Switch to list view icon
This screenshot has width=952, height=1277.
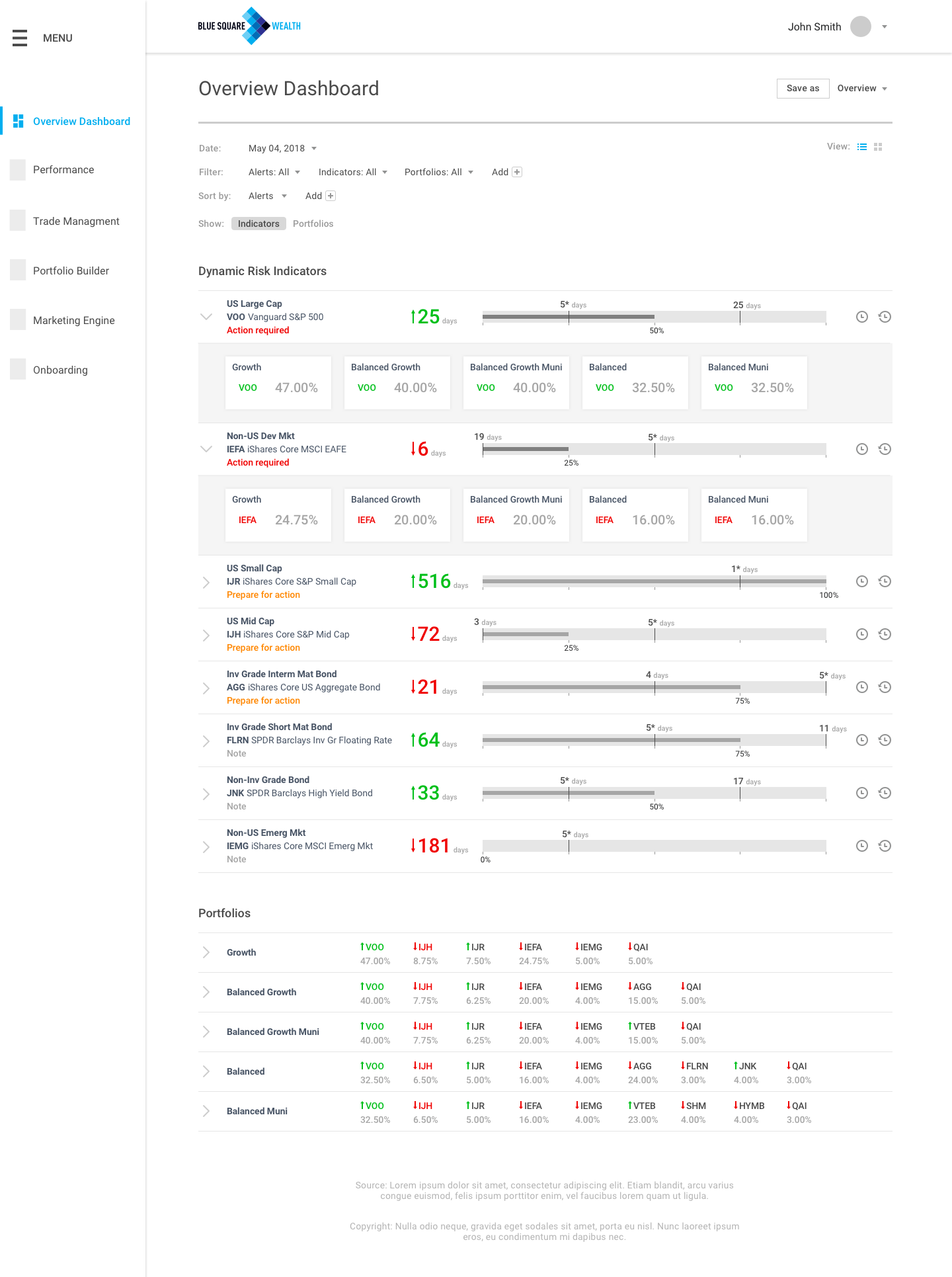coord(862,147)
